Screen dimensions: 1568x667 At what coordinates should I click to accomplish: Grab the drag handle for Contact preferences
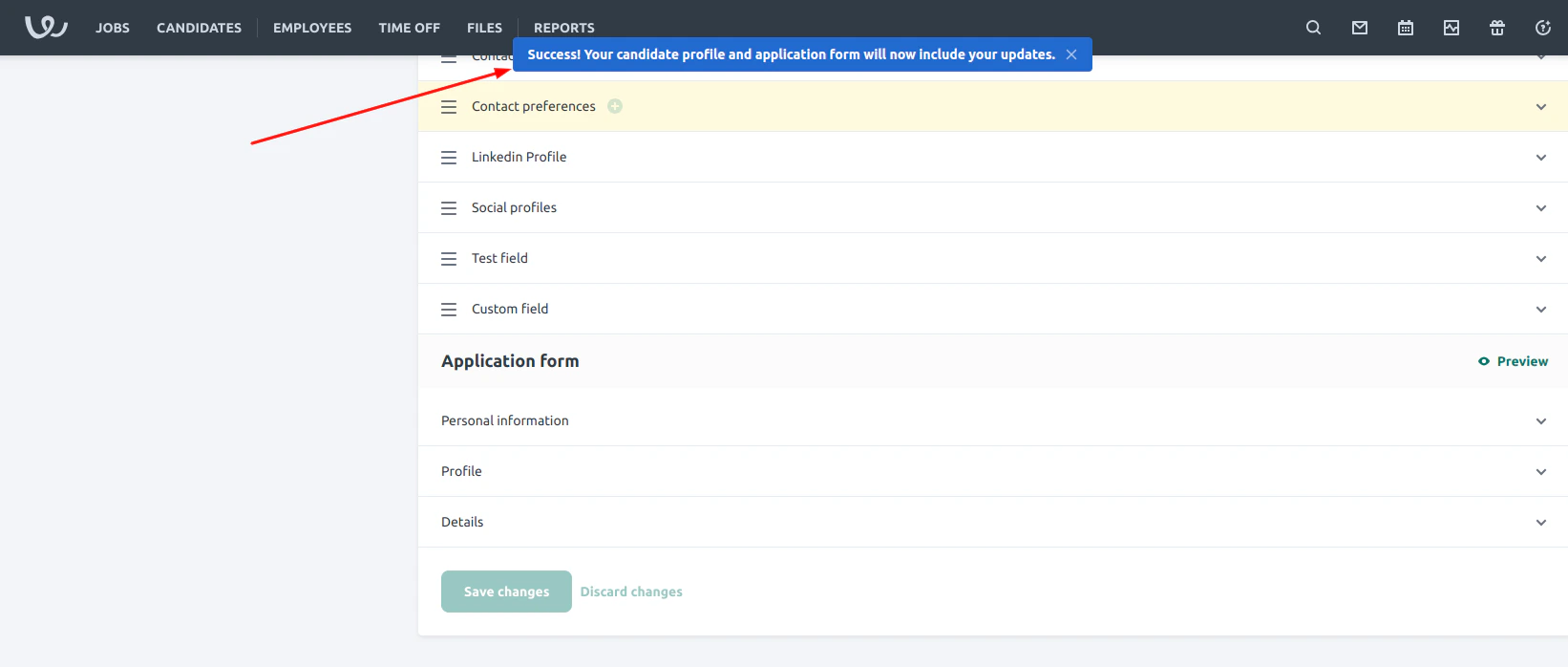tap(449, 107)
